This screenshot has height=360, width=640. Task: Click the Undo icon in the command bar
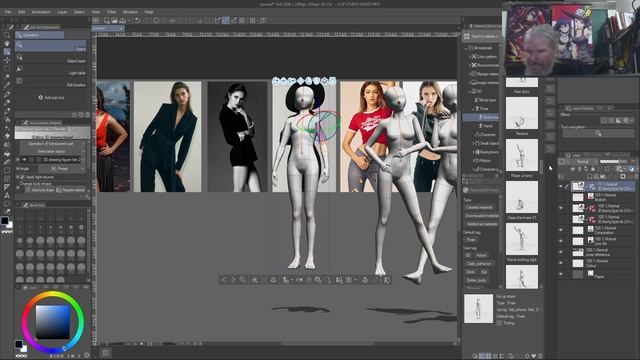138,20
